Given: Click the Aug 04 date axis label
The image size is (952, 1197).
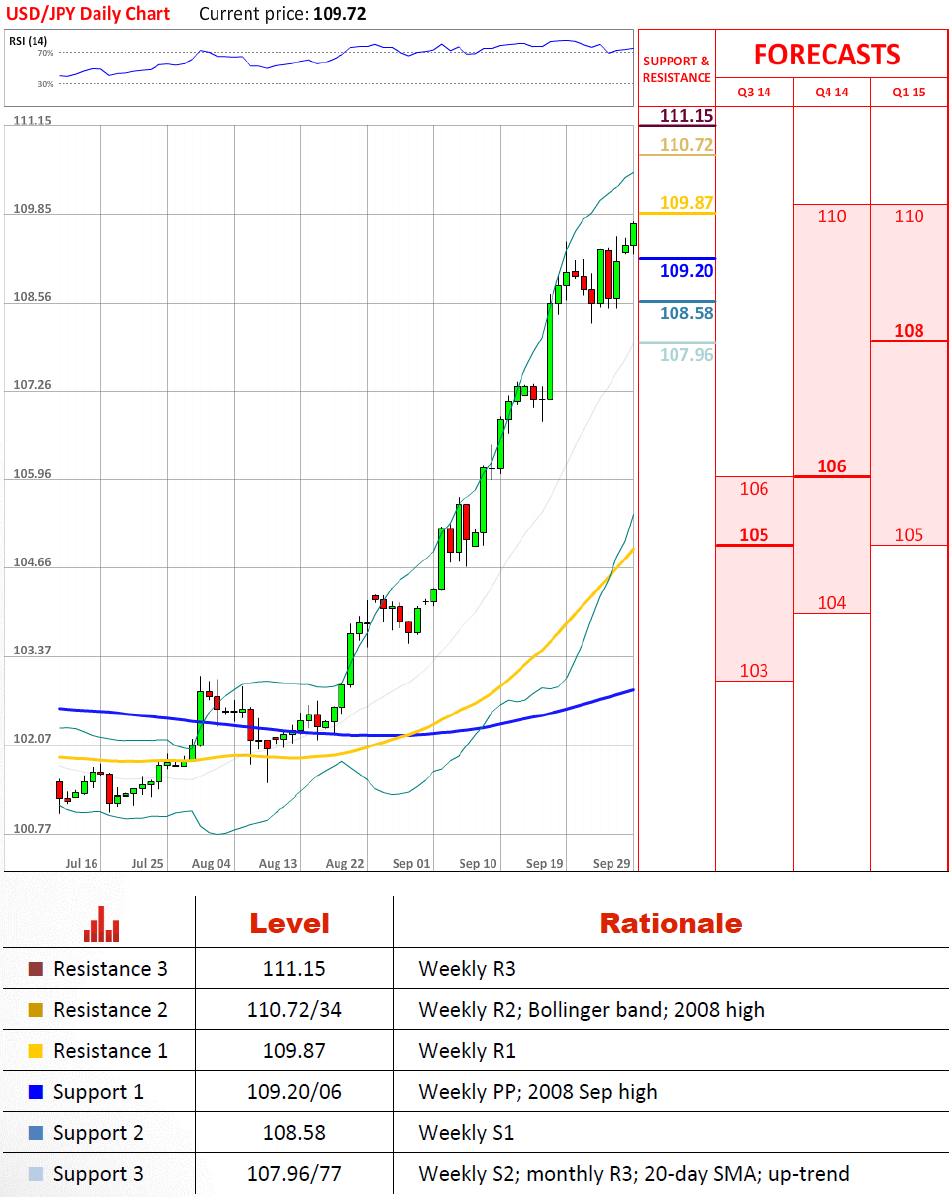Looking at the screenshot, I should pos(211,863).
